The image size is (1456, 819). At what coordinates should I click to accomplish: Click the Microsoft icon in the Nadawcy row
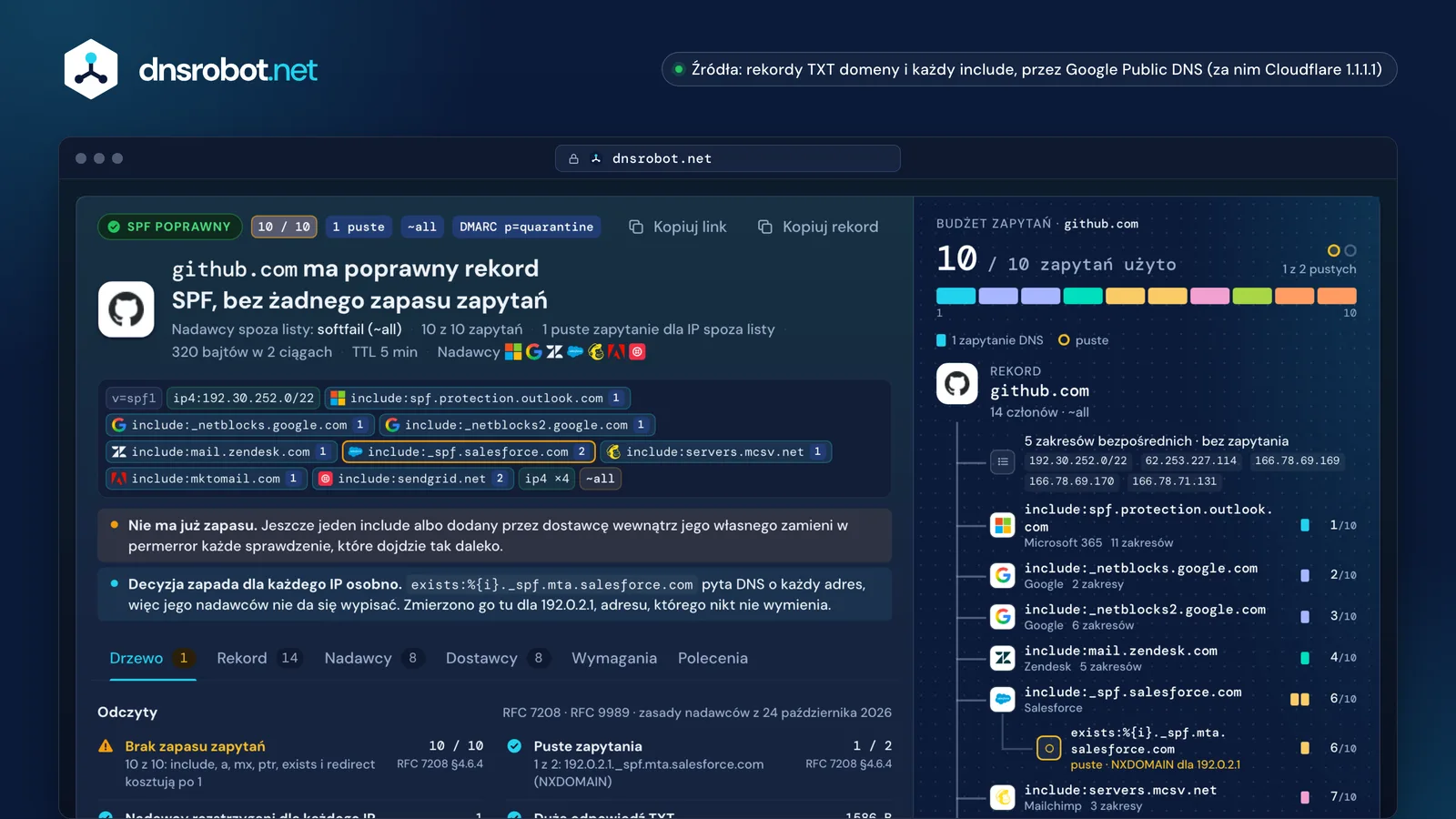513,351
